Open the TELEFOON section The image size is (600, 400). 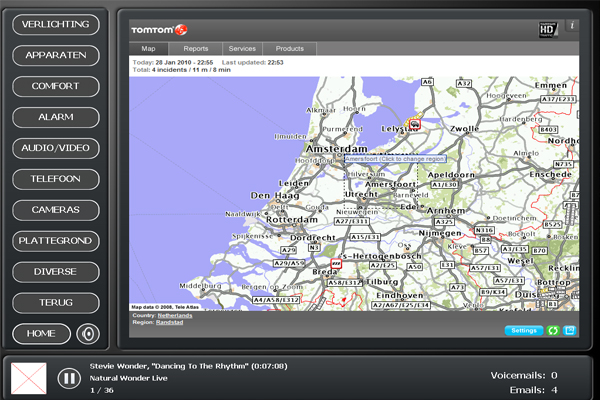(x=56, y=179)
